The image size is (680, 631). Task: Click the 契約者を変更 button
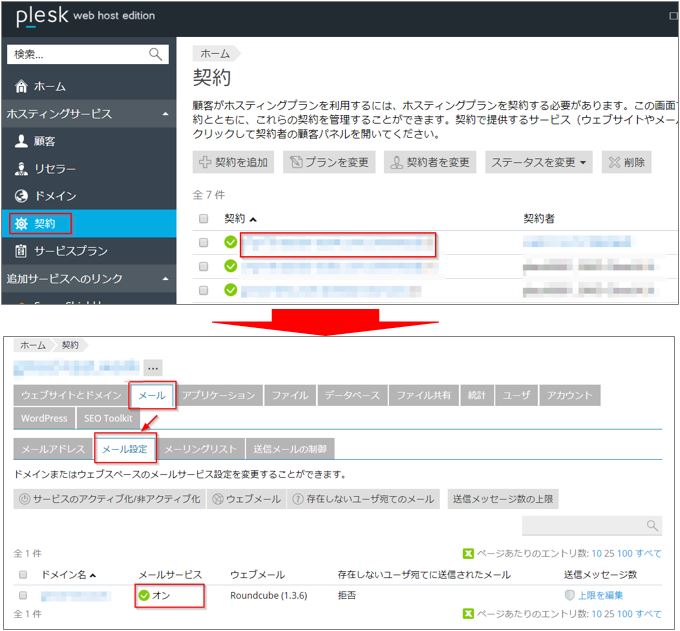point(430,162)
